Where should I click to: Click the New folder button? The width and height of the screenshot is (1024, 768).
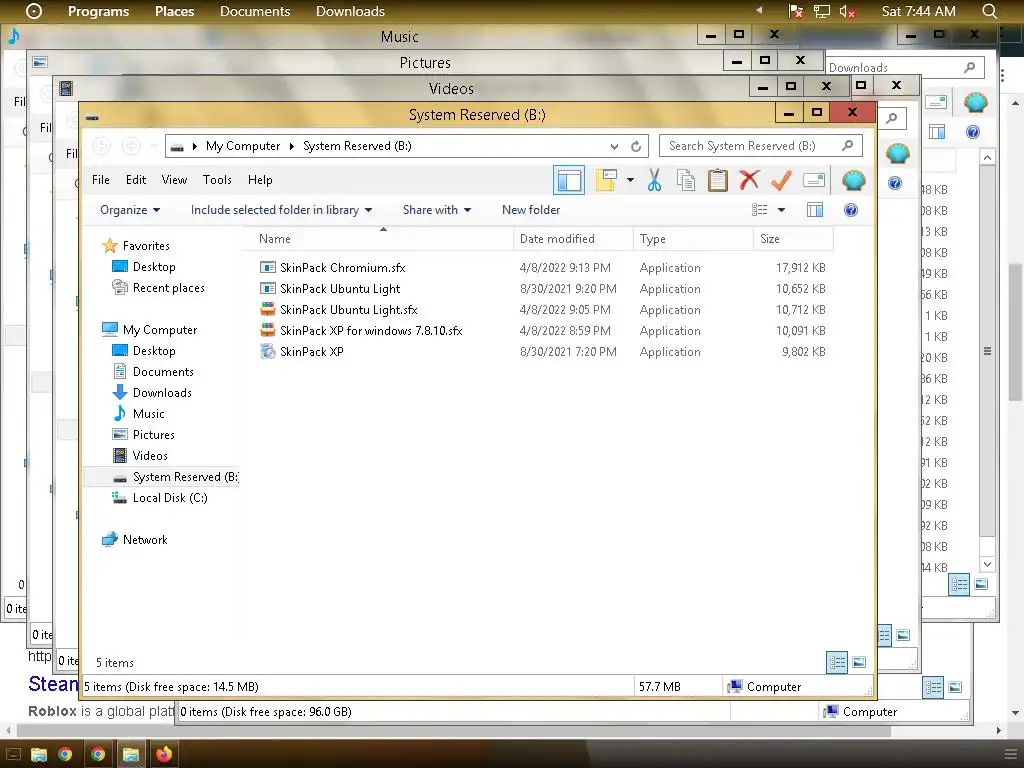point(531,210)
